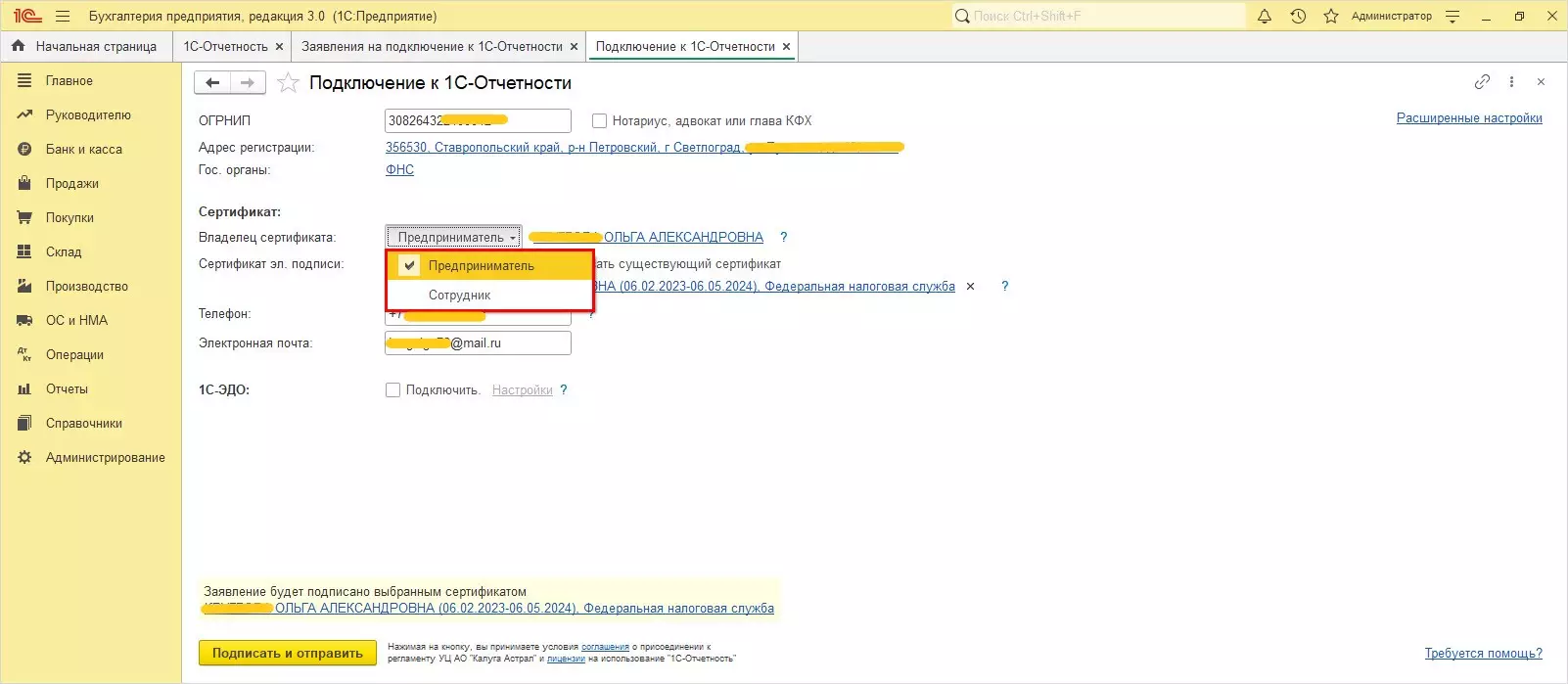
Task: Open service settings menu icon next to Администратор
Action: [x=1453, y=16]
